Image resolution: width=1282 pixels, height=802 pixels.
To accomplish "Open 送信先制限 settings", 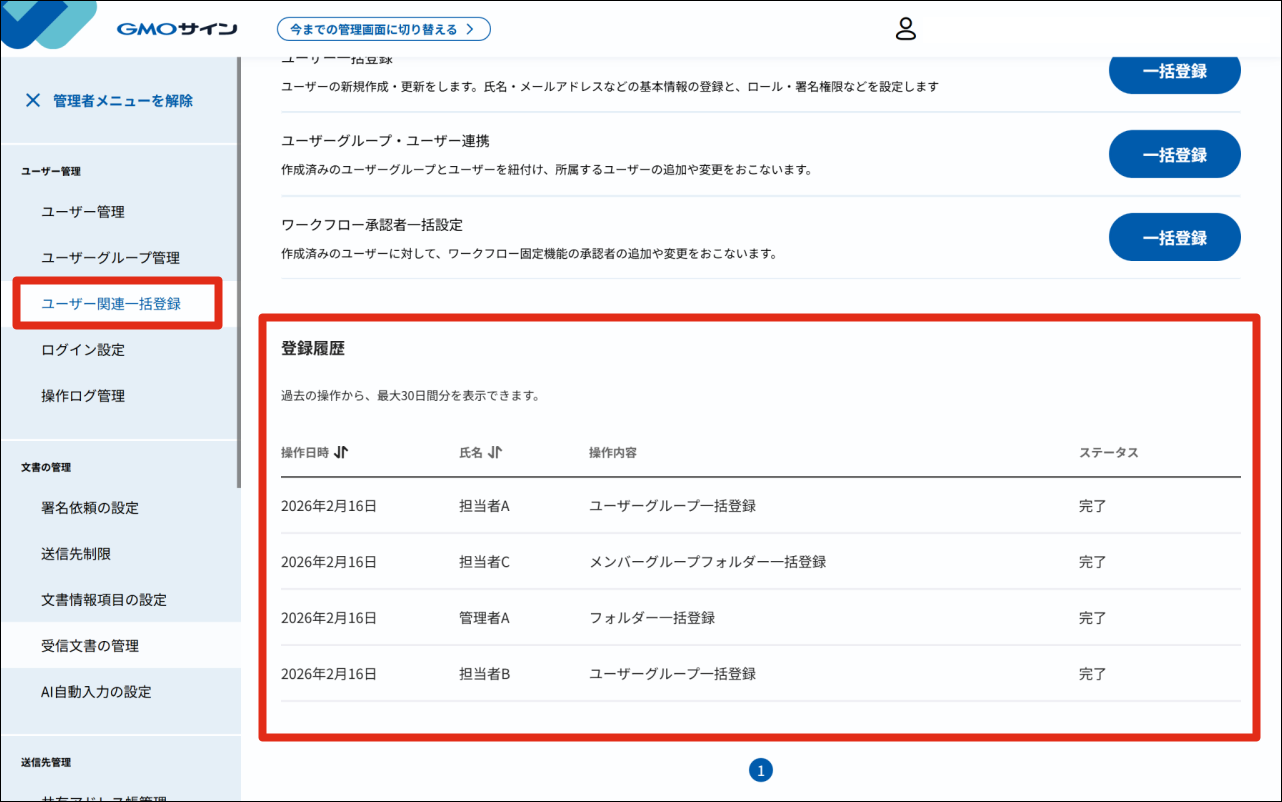I will [x=76, y=554].
